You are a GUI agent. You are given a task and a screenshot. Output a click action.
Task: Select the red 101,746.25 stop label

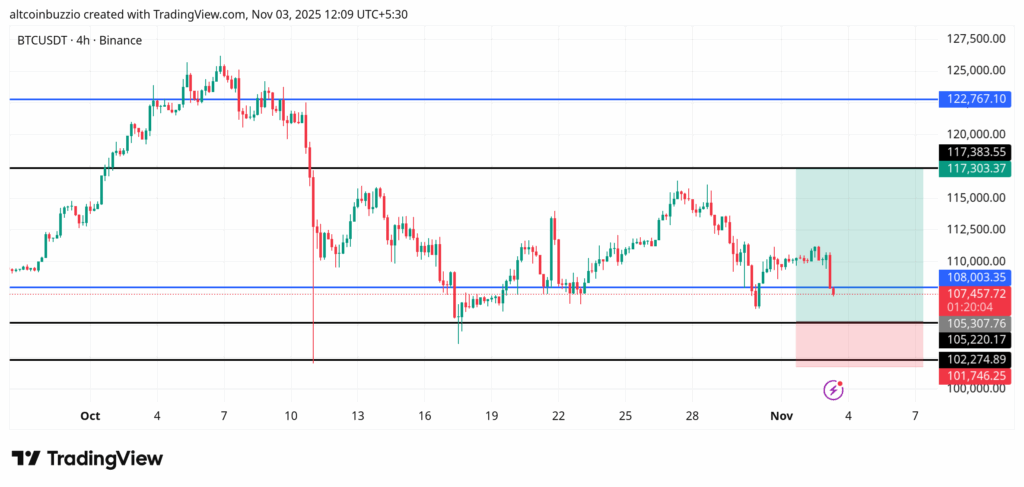(974, 376)
